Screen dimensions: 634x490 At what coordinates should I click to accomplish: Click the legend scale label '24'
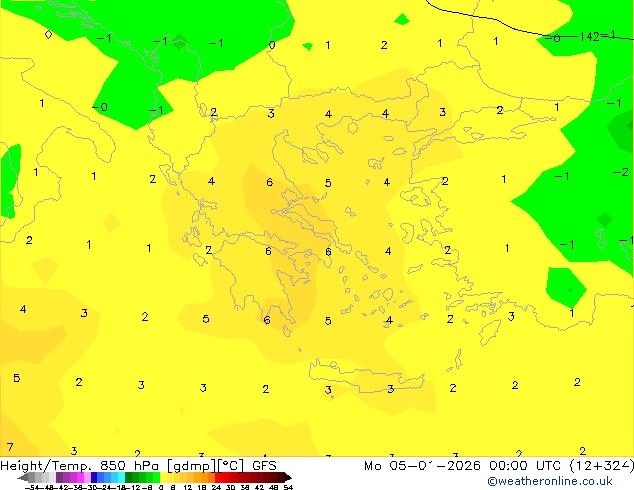coord(216,487)
